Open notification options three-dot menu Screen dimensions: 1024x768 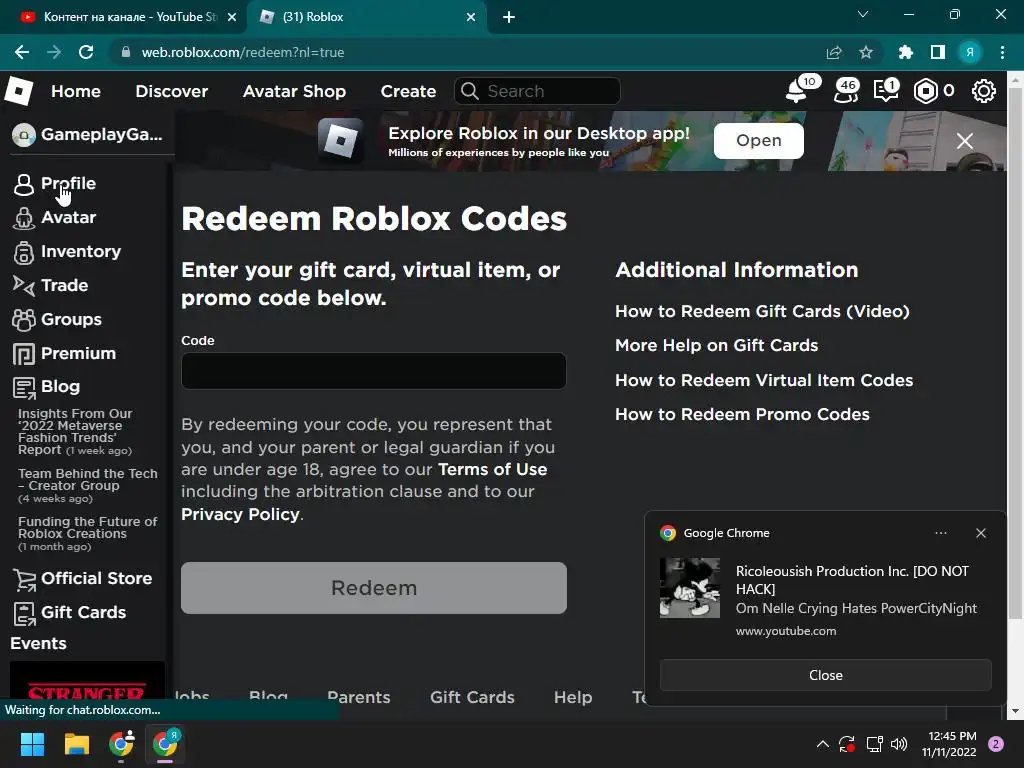[940, 533]
